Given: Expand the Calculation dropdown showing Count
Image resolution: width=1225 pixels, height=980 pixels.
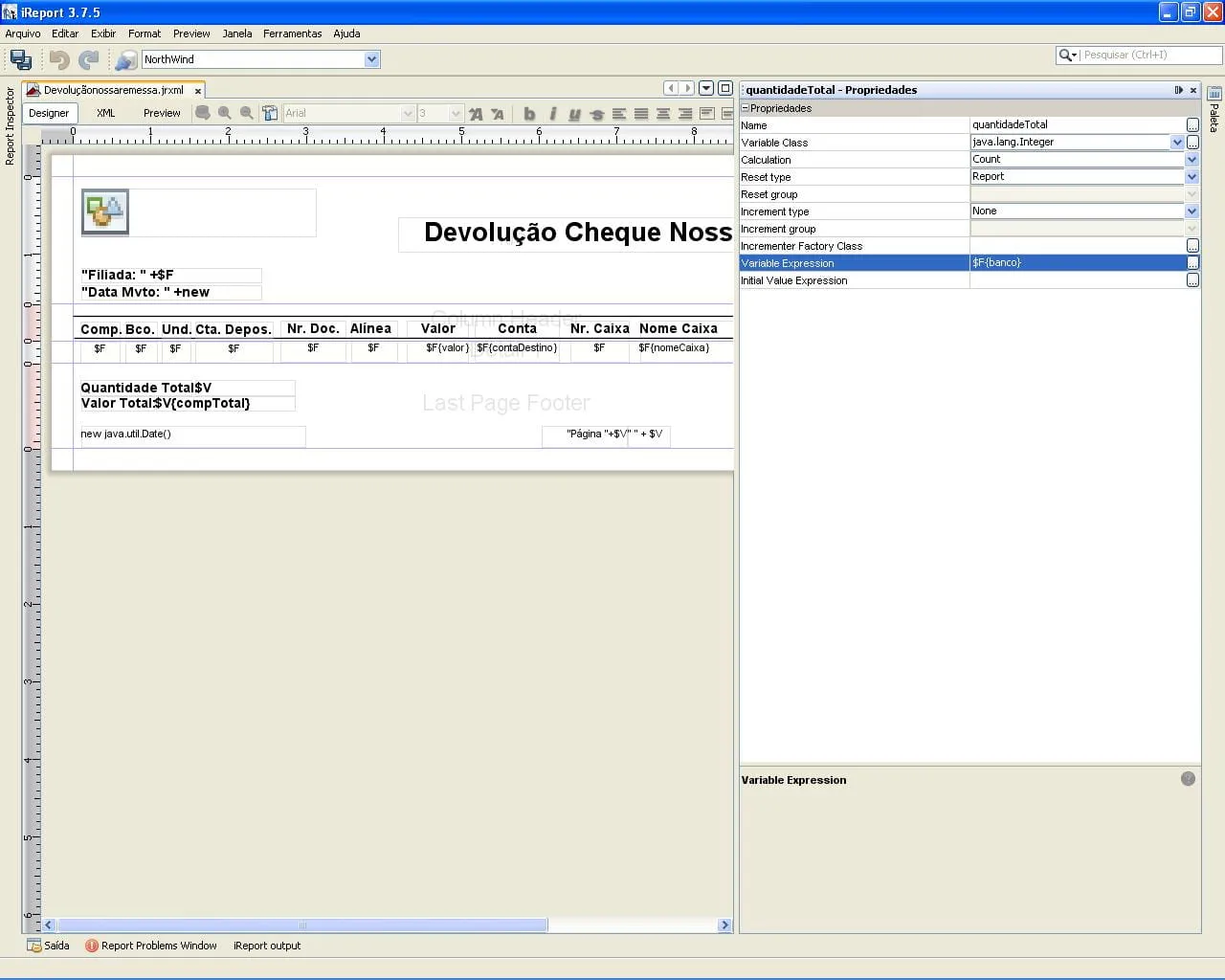Looking at the screenshot, I should 1192,160.
